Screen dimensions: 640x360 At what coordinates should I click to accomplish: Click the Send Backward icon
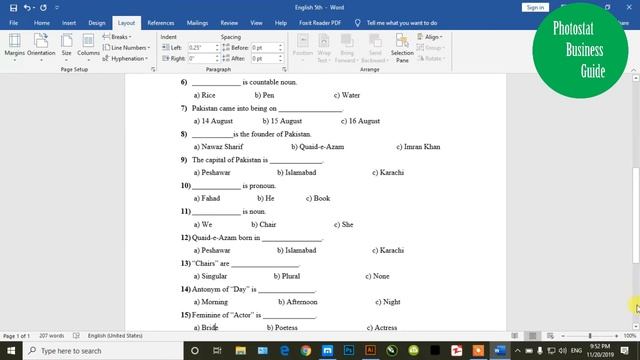[375, 47]
